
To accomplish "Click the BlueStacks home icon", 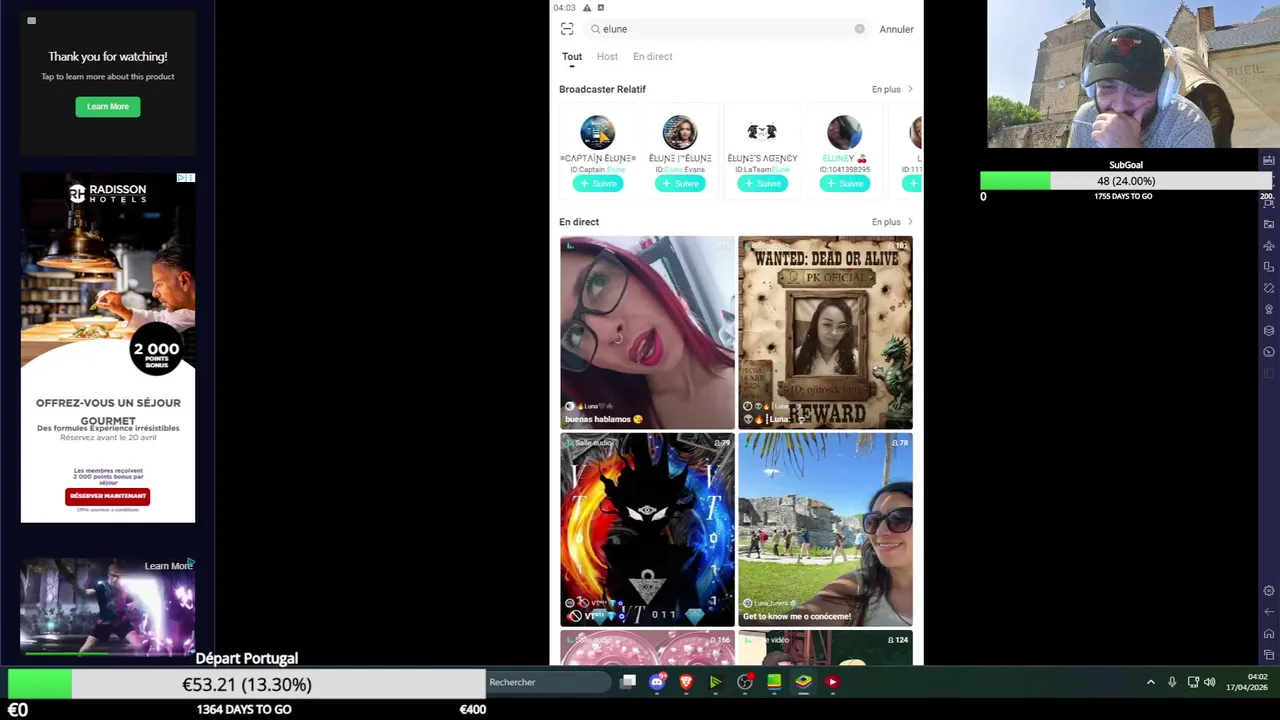I will point(1269,633).
